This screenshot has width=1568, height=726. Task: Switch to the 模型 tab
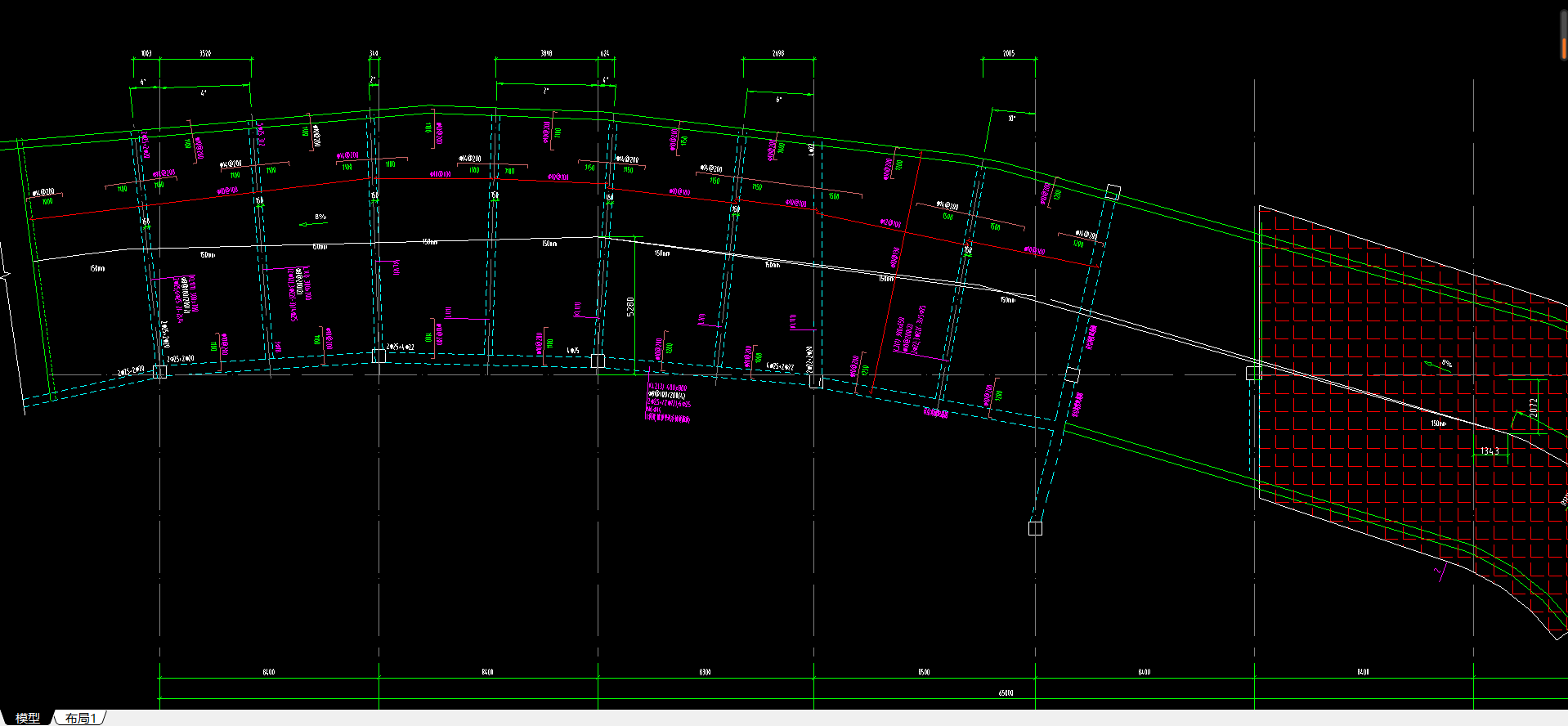(27, 718)
